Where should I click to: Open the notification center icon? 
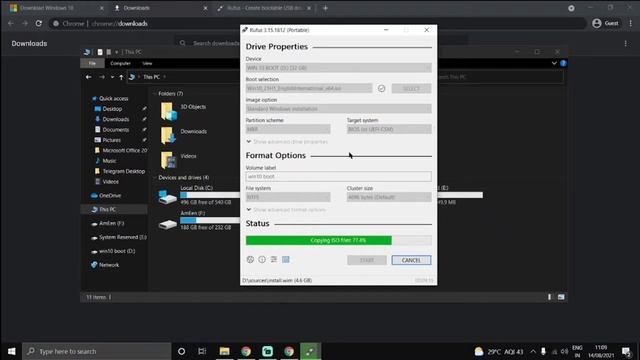coord(626,351)
